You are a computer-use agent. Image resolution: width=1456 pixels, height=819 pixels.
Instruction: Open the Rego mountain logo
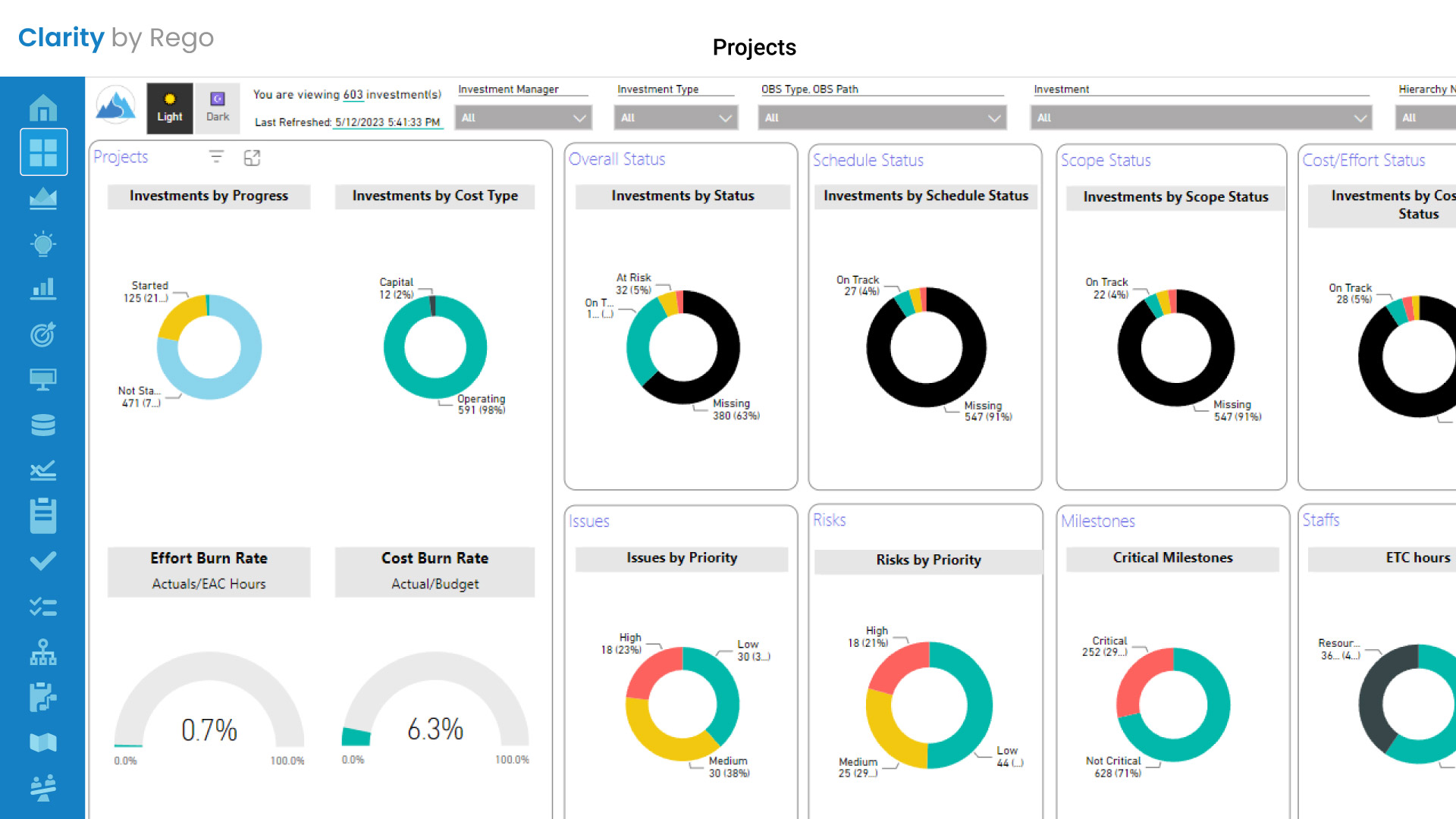pos(115,105)
